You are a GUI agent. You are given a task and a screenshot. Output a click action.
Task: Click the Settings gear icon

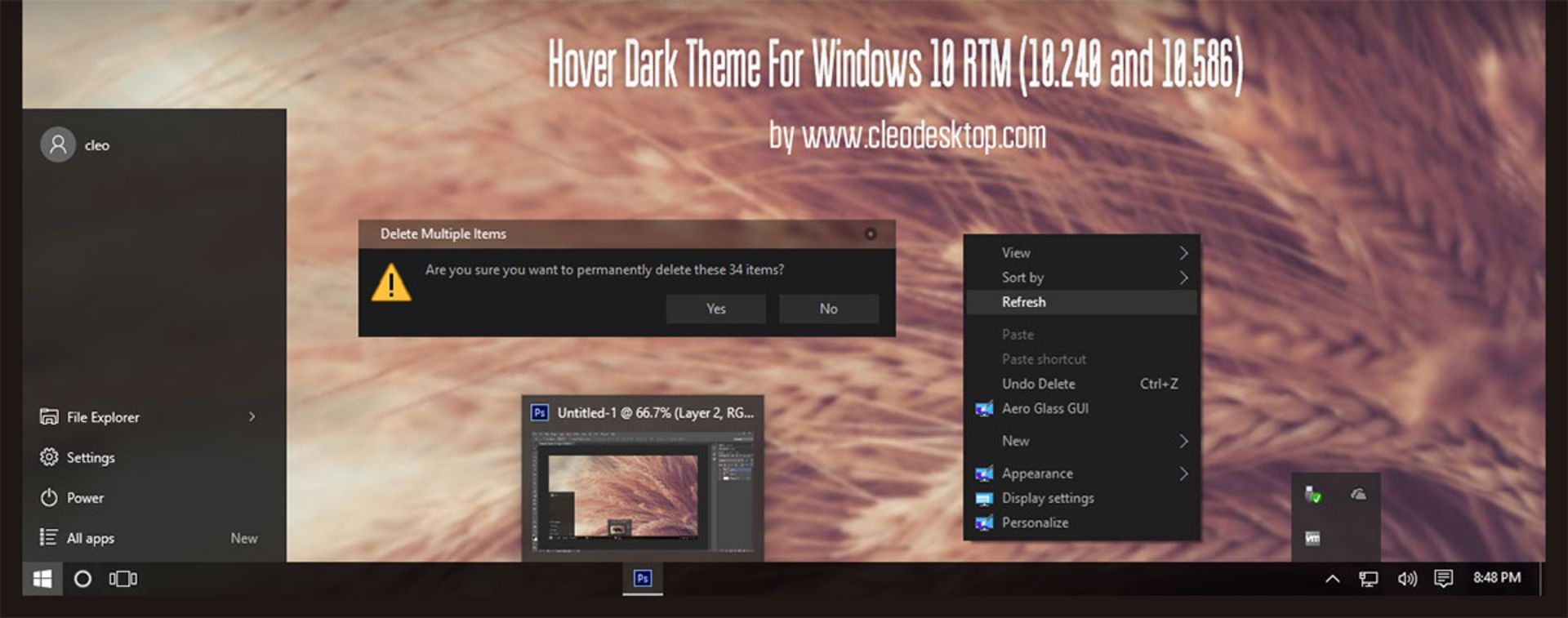(x=49, y=457)
